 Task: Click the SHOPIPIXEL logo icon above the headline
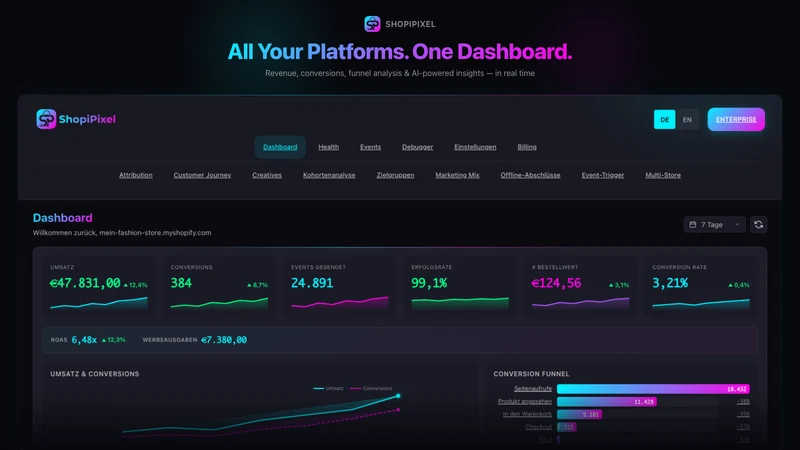click(x=372, y=24)
